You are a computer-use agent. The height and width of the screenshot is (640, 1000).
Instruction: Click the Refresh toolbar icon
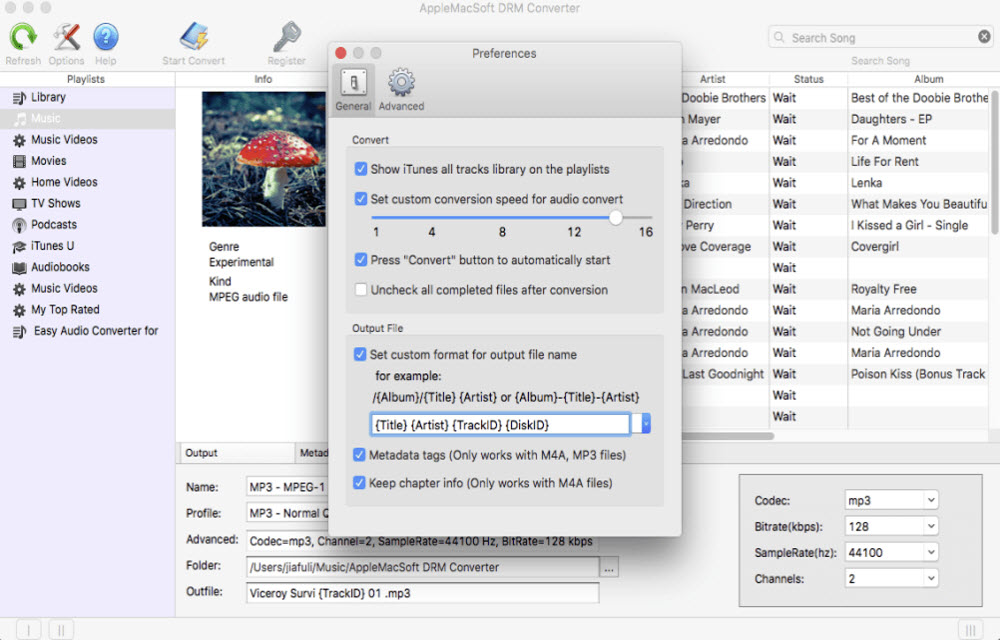[x=23, y=37]
